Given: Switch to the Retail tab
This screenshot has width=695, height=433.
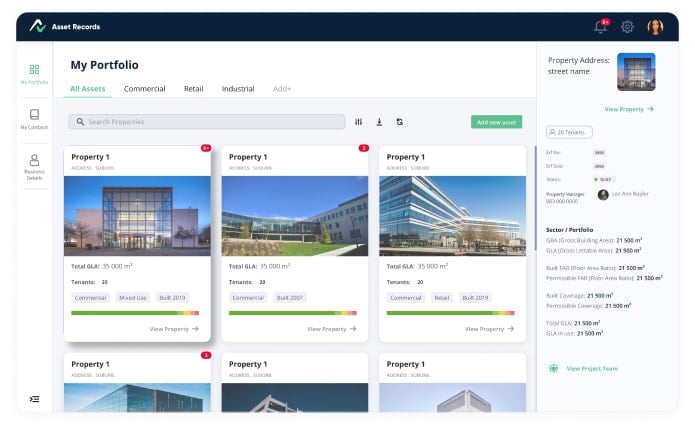Looking at the screenshot, I should click(x=194, y=89).
